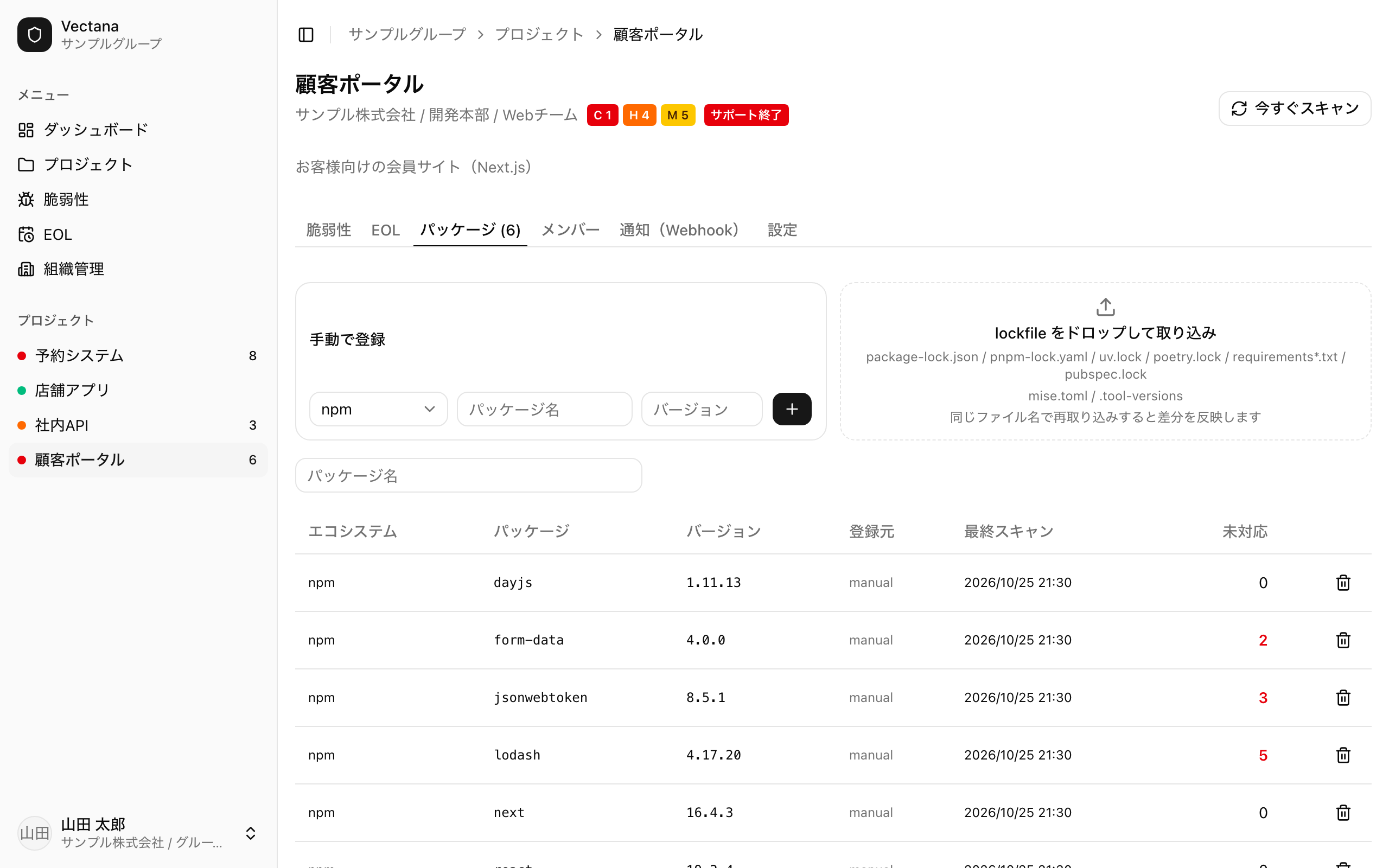This screenshot has width=1389, height=868.
Task: Switch to the 通知（Webhook）tab
Action: (x=683, y=229)
